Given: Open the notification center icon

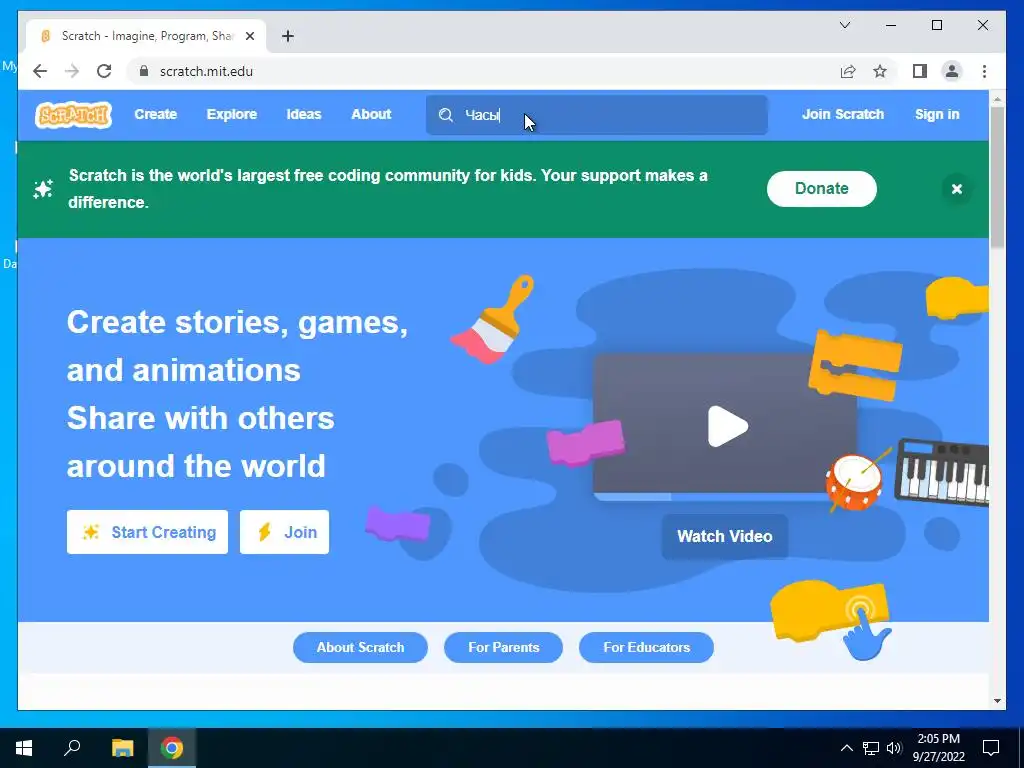Looking at the screenshot, I should click(991, 748).
